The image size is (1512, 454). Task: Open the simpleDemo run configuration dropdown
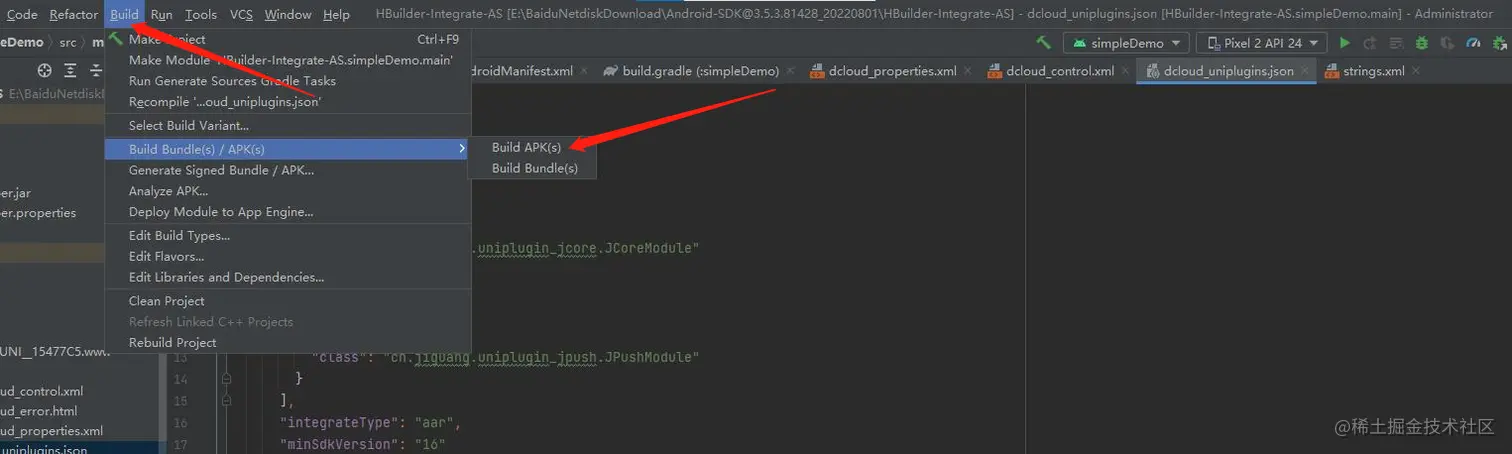(x=1126, y=43)
